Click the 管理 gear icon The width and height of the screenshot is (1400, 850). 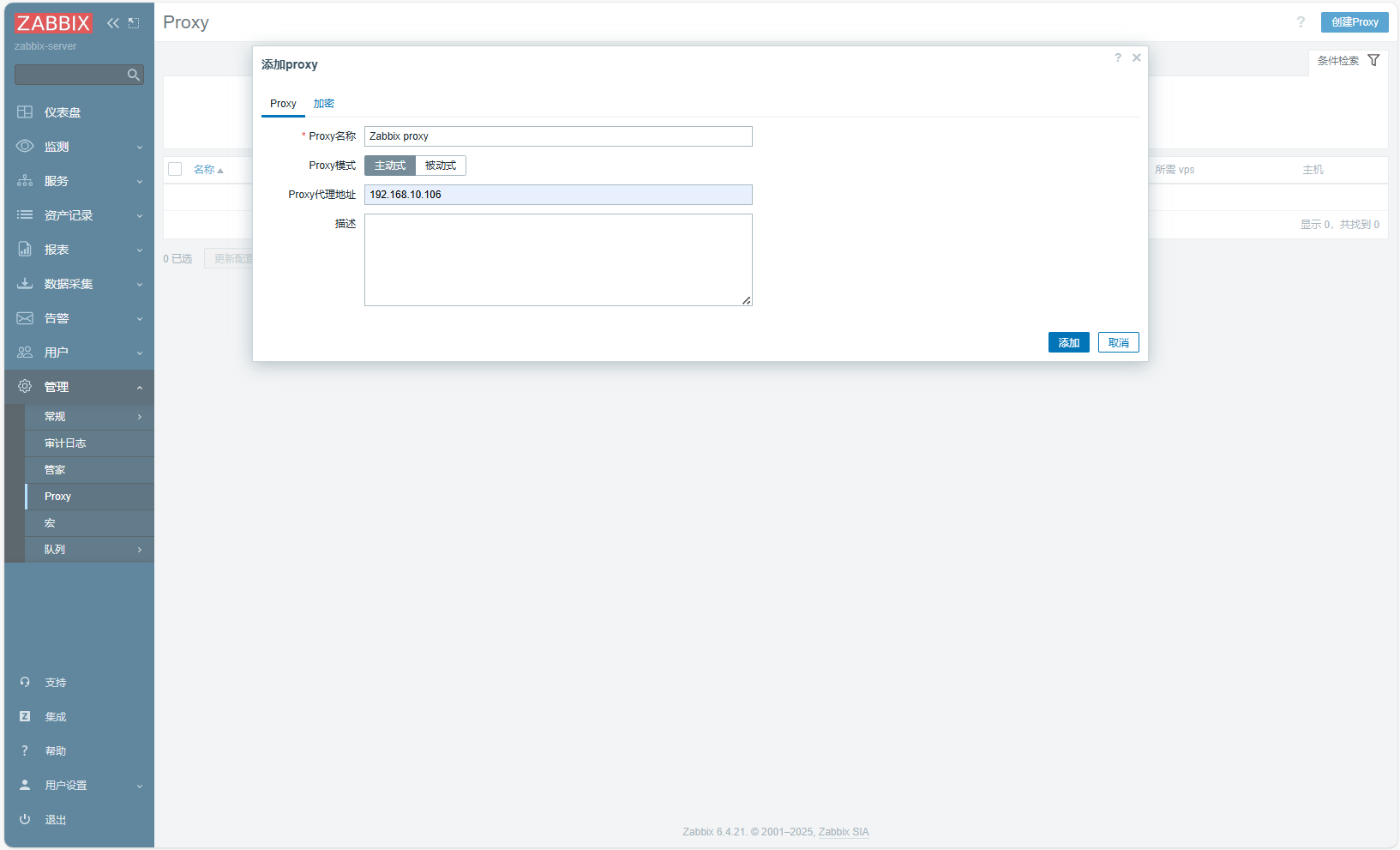pos(25,387)
